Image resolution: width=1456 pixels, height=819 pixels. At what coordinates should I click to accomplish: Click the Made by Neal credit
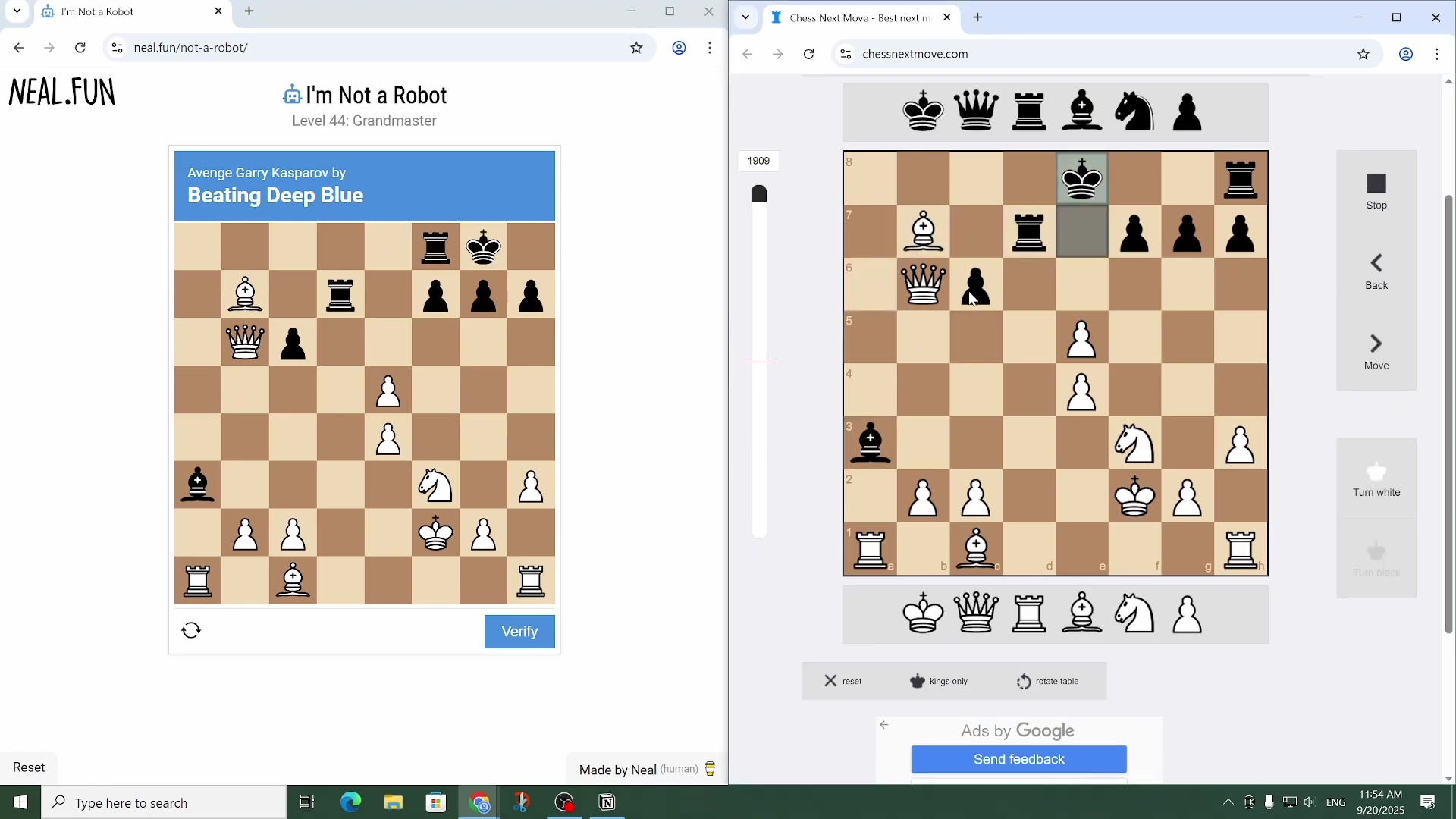(x=647, y=770)
